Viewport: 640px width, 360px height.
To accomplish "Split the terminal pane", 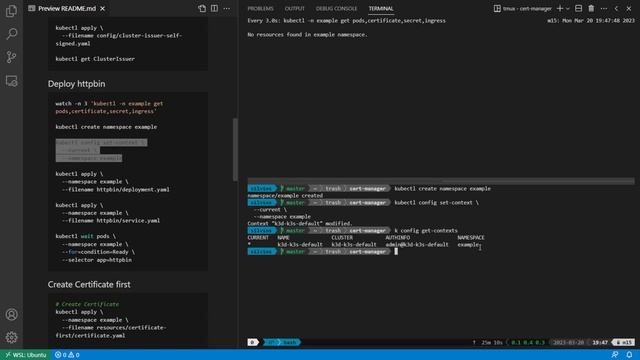I will pyautogui.click(x=578, y=9).
